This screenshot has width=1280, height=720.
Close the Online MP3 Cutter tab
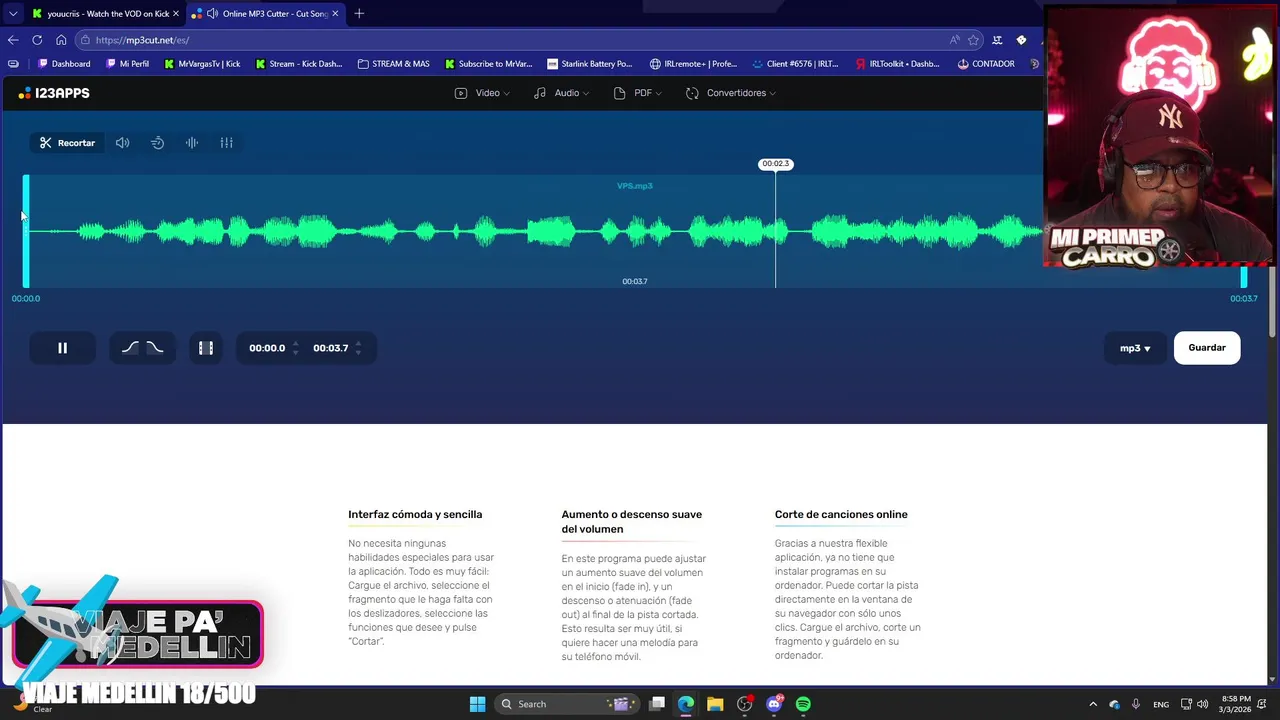point(335,13)
